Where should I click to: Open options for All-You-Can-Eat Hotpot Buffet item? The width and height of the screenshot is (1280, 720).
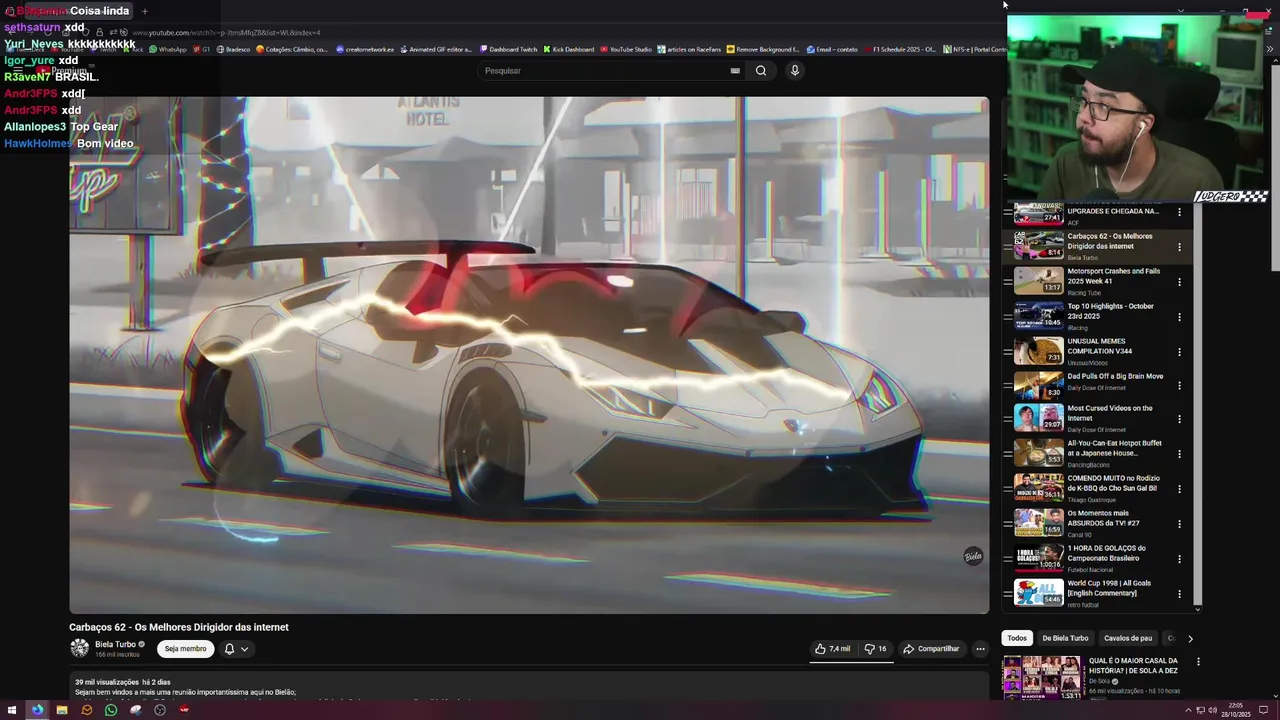(x=1179, y=454)
